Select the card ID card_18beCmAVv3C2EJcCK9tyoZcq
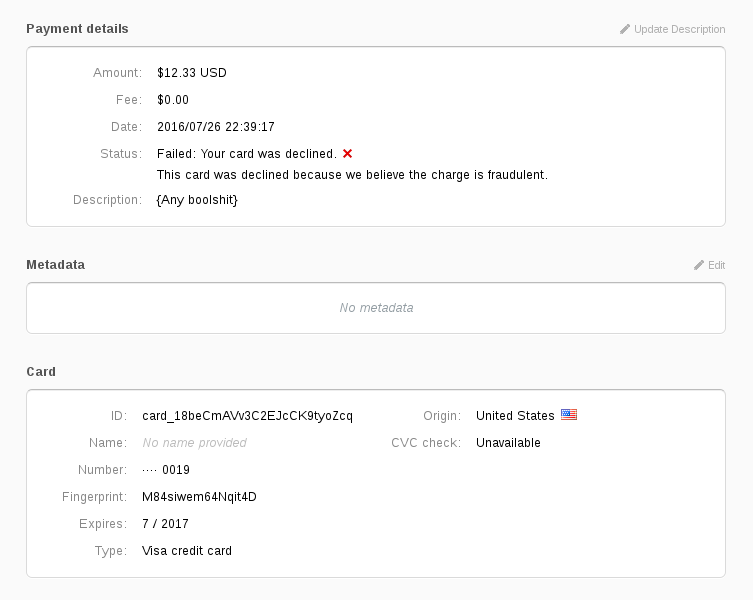 click(247, 416)
